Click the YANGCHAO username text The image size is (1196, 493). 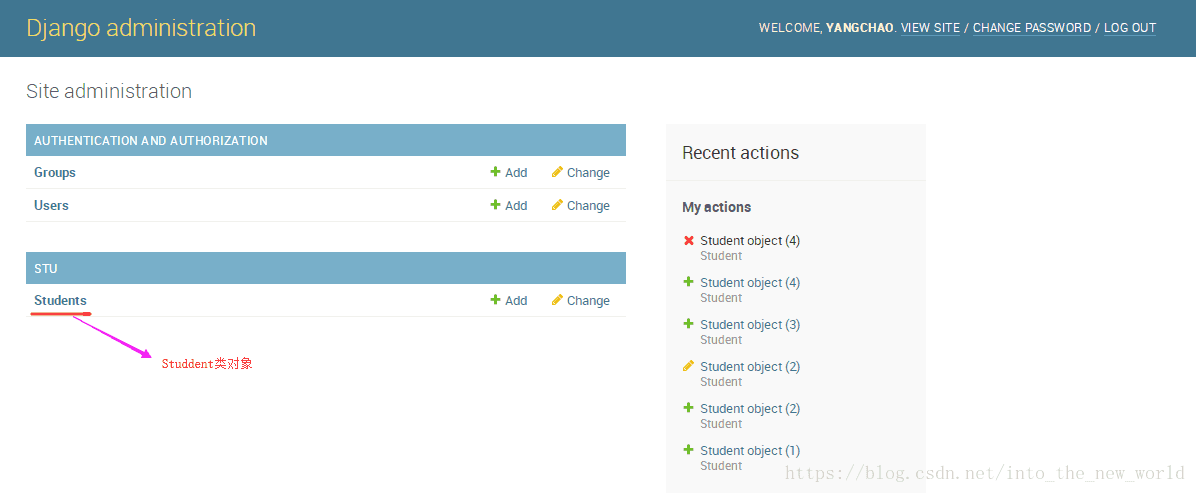coord(859,28)
